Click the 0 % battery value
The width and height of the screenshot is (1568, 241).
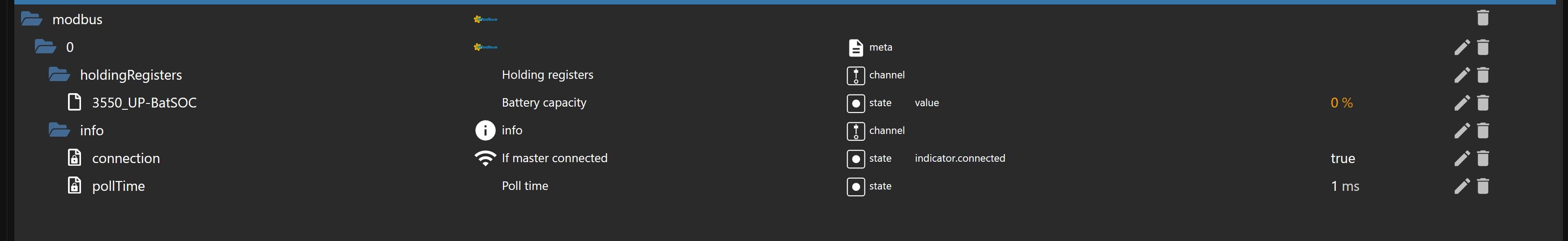click(1342, 103)
